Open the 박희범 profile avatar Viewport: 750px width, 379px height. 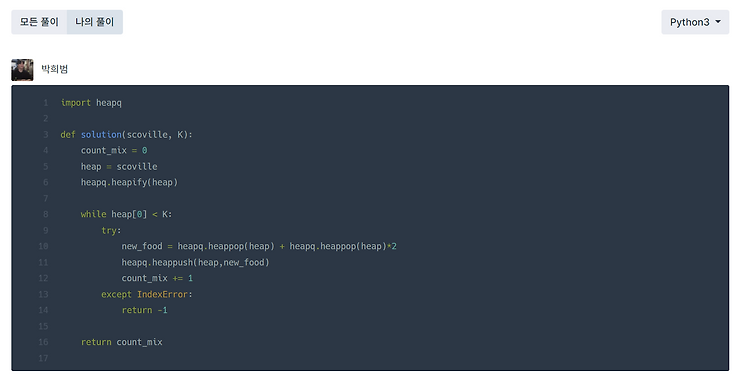point(22,70)
